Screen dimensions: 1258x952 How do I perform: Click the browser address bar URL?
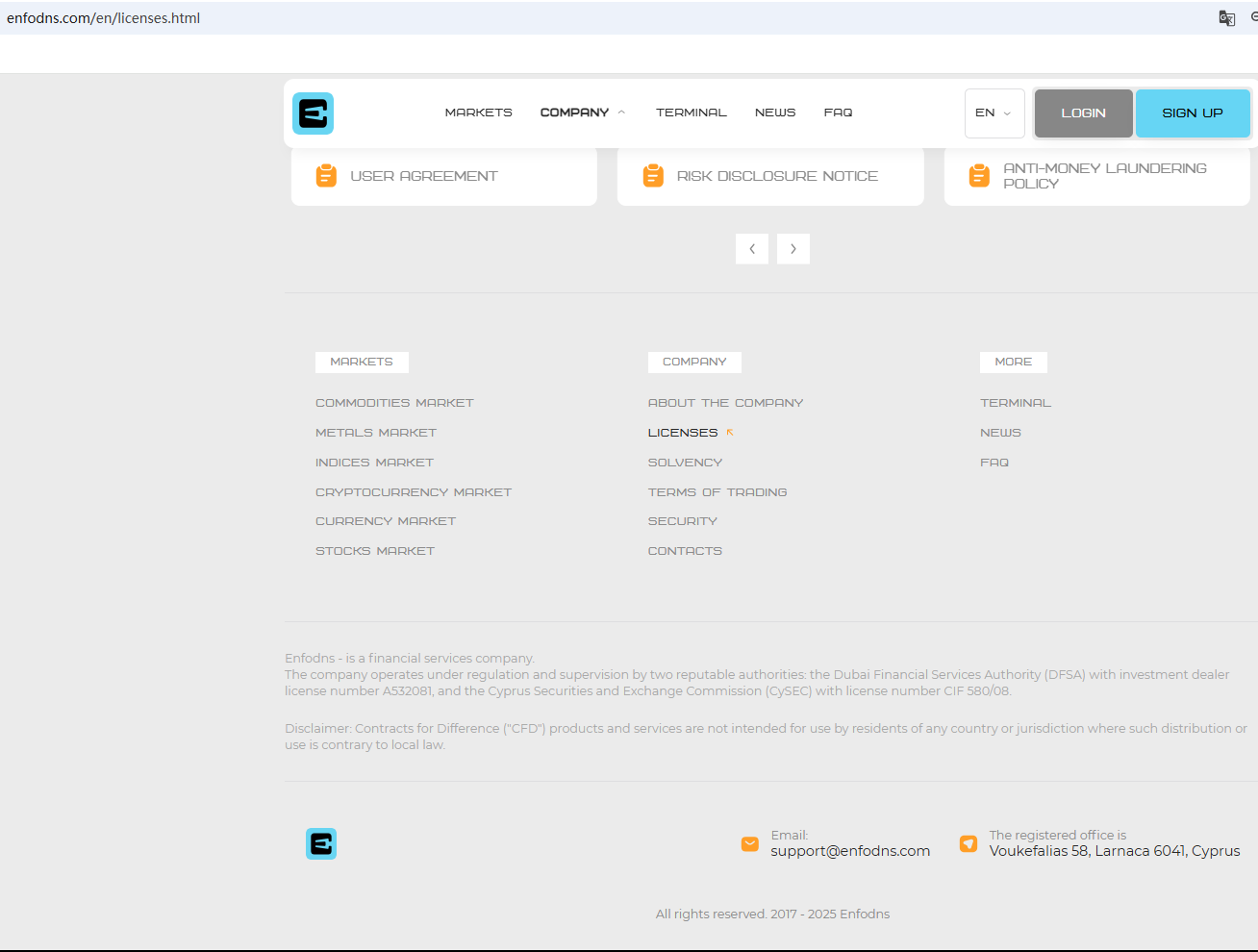click(x=104, y=18)
